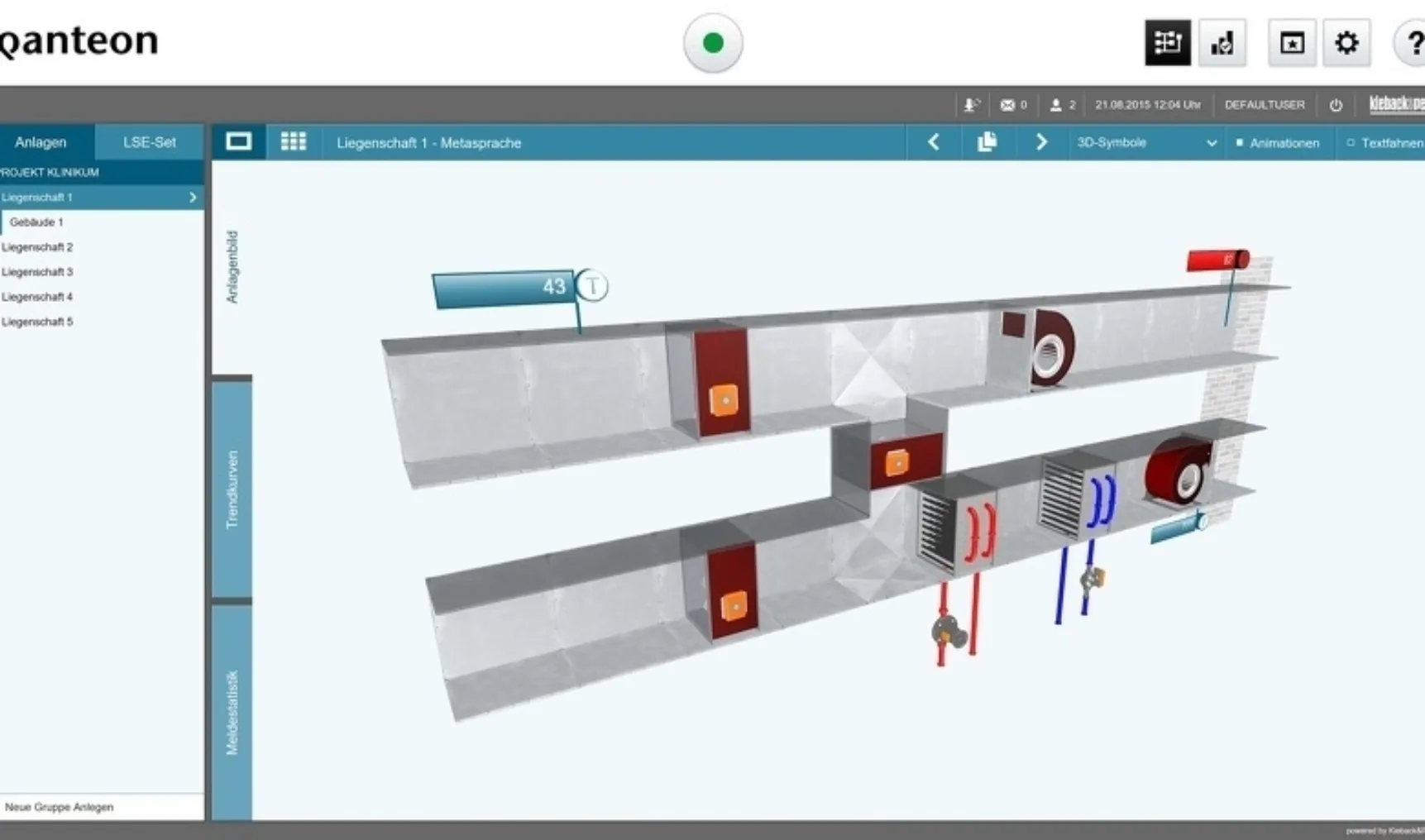Viewport: 1425px width, 840px height.
Task: Open the plant structure view icon
Action: click(x=1167, y=43)
